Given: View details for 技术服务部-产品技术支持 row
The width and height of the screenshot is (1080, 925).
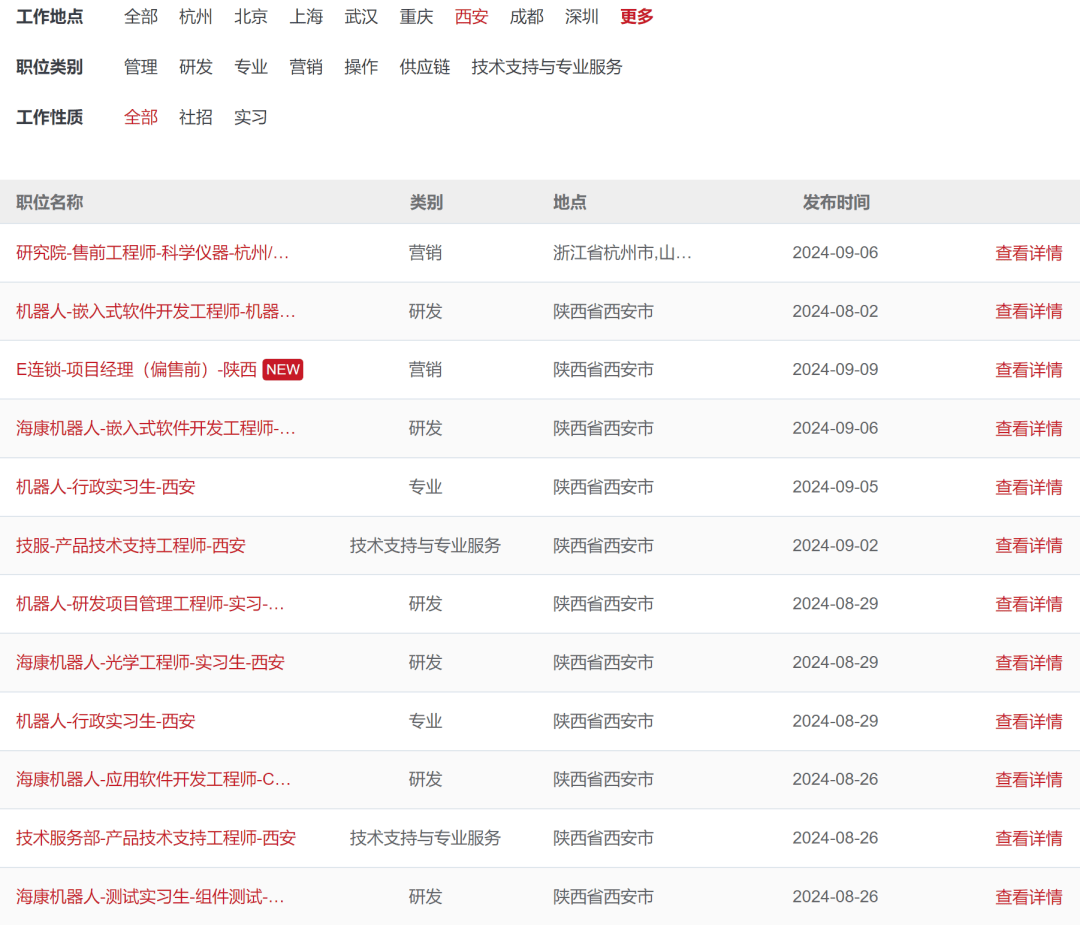Looking at the screenshot, I should (x=1028, y=838).
